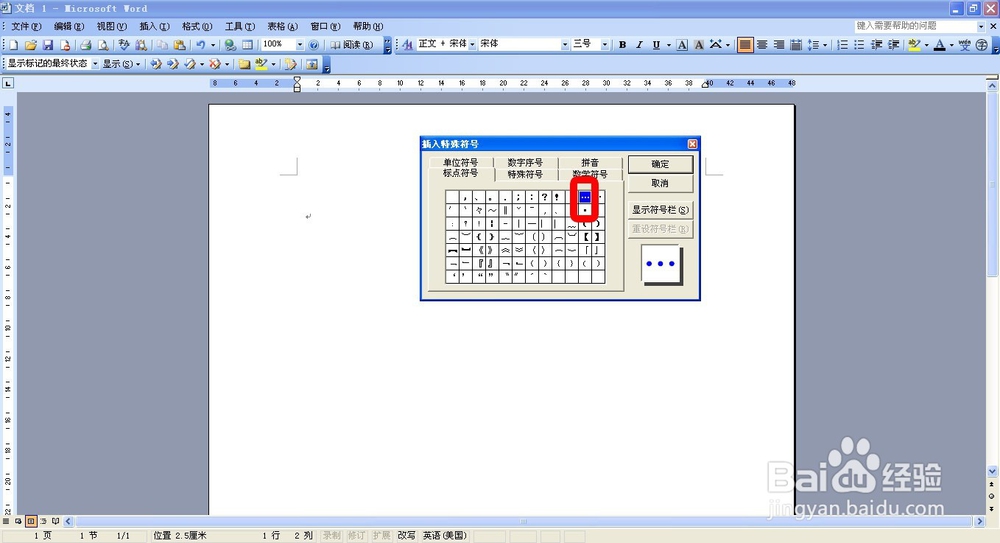Insert a hyperlink with the globe icon
Screen dimensions: 1000x543
pos(230,45)
